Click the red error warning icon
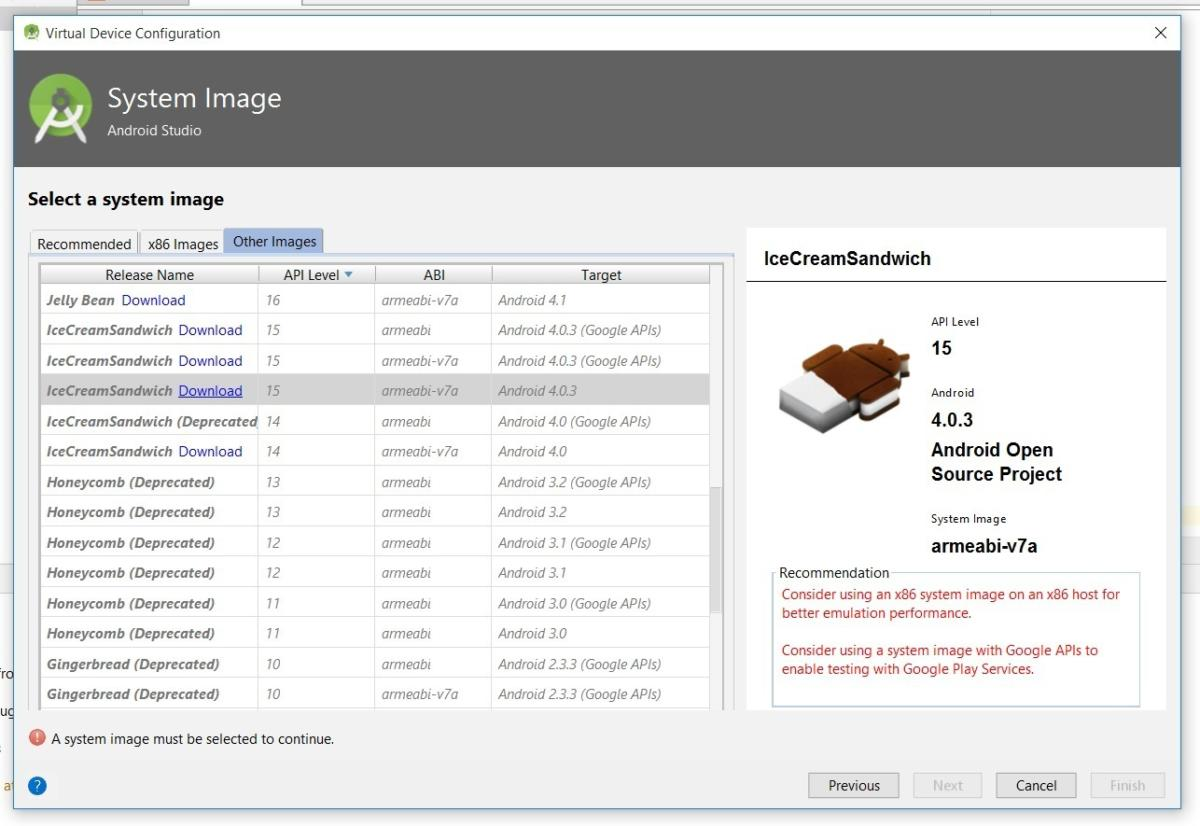 37,738
